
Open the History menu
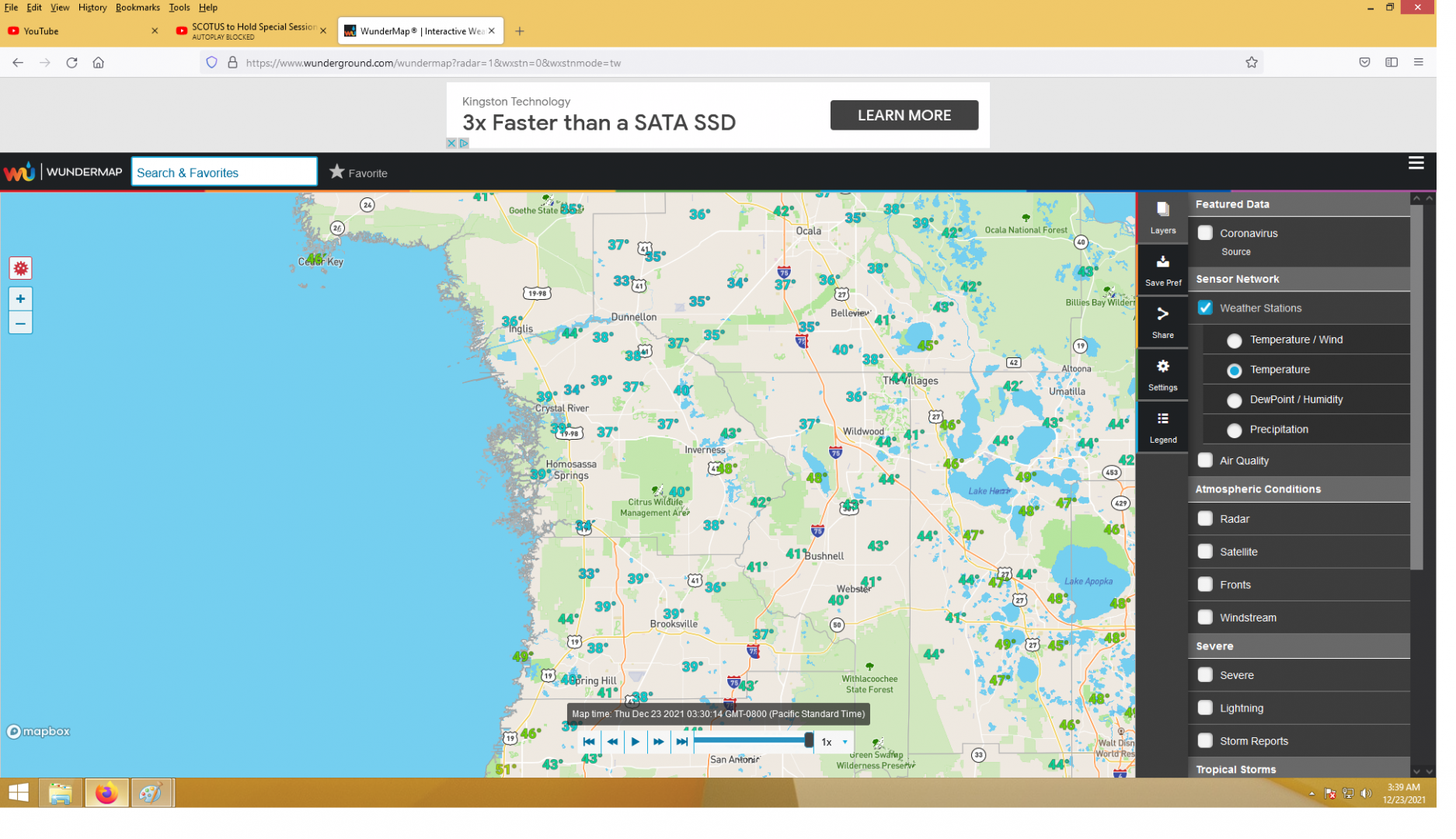[x=93, y=8]
